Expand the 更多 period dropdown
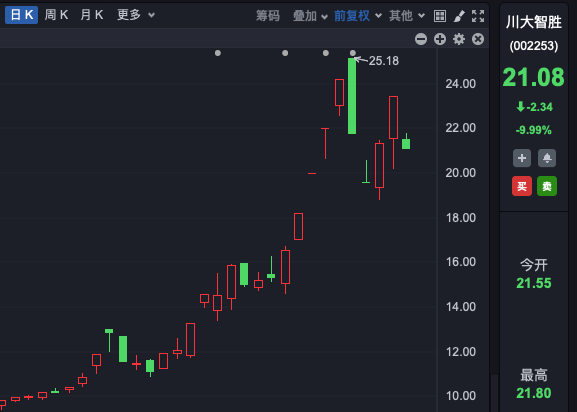This screenshot has width=577, height=412. click(x=136, y=15)
